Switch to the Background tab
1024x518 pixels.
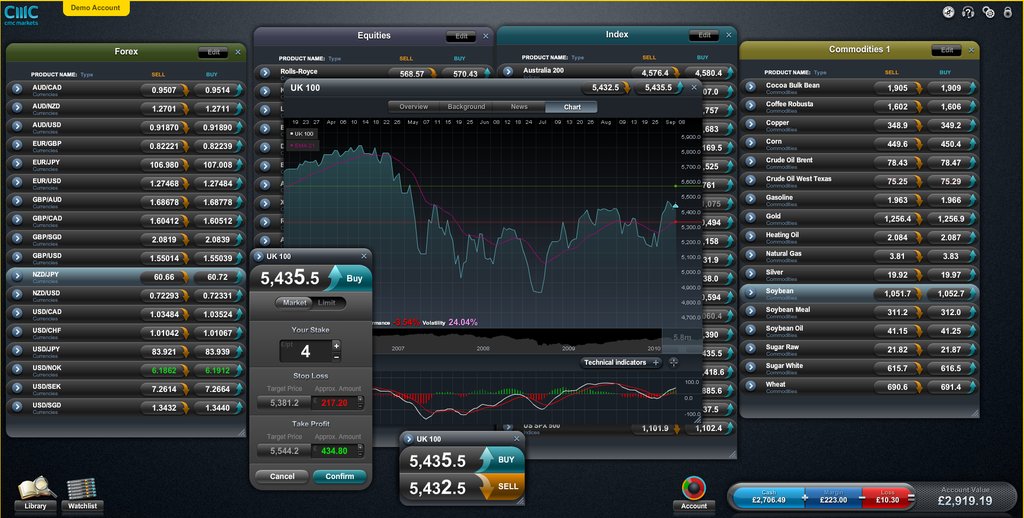[466, 106]
